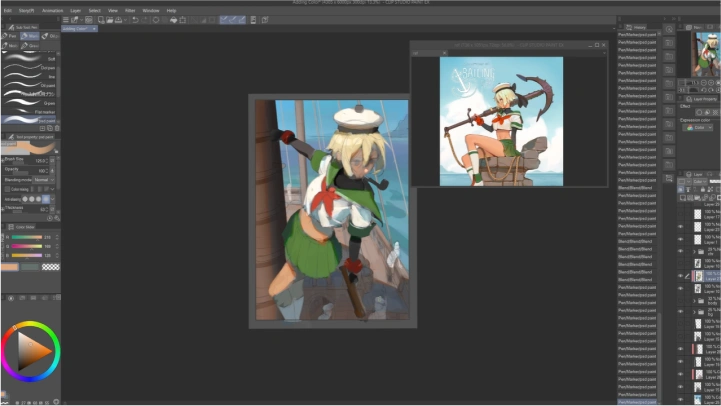Switch to the Adding Color canvas tab
Screen dimensions: 721x406
(79, 29)
